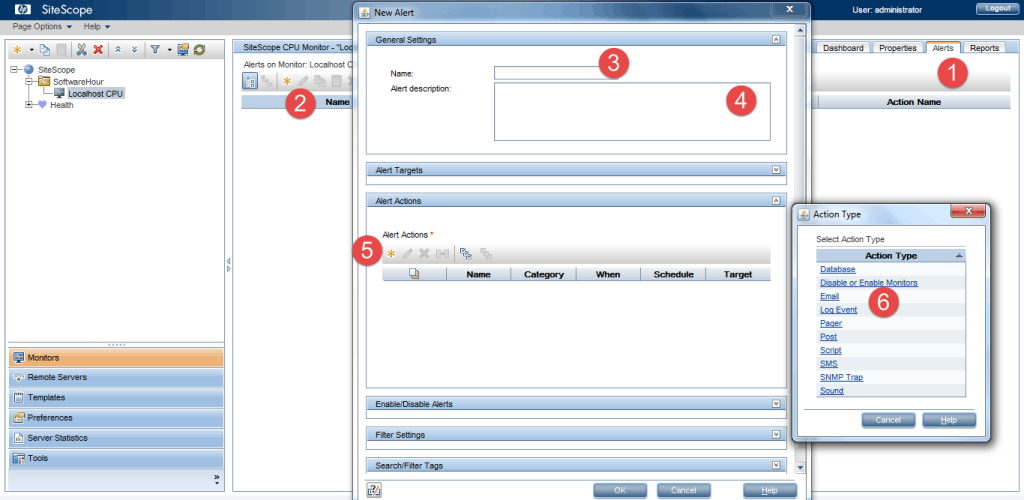Expand the Alert Targets section

tap(776, 170)
